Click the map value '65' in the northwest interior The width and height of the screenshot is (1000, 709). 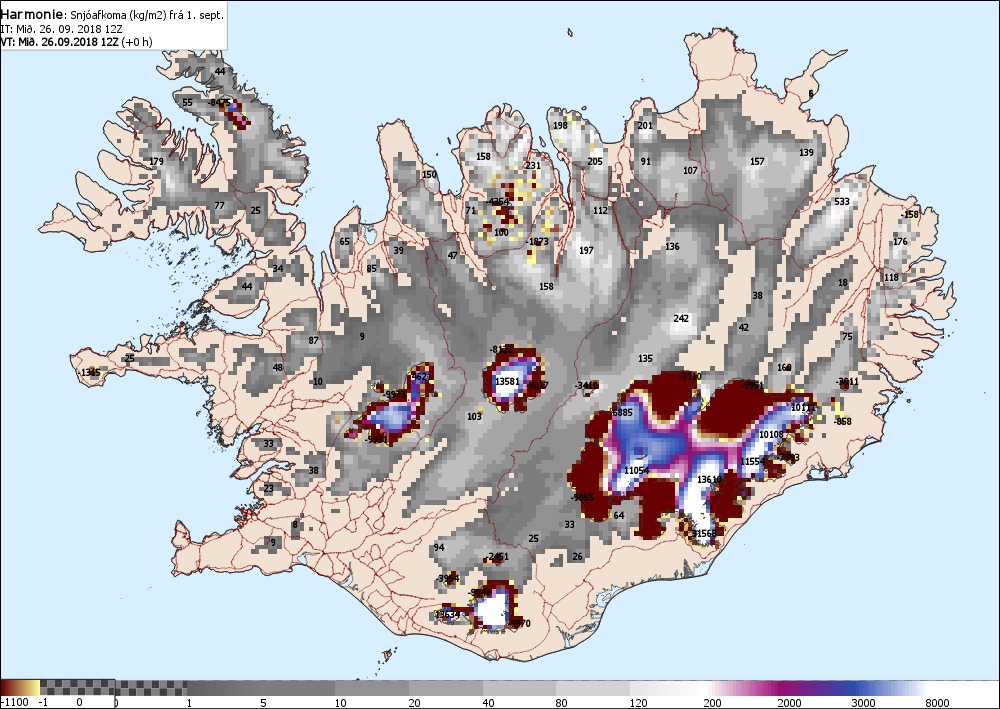coord(344,242)
